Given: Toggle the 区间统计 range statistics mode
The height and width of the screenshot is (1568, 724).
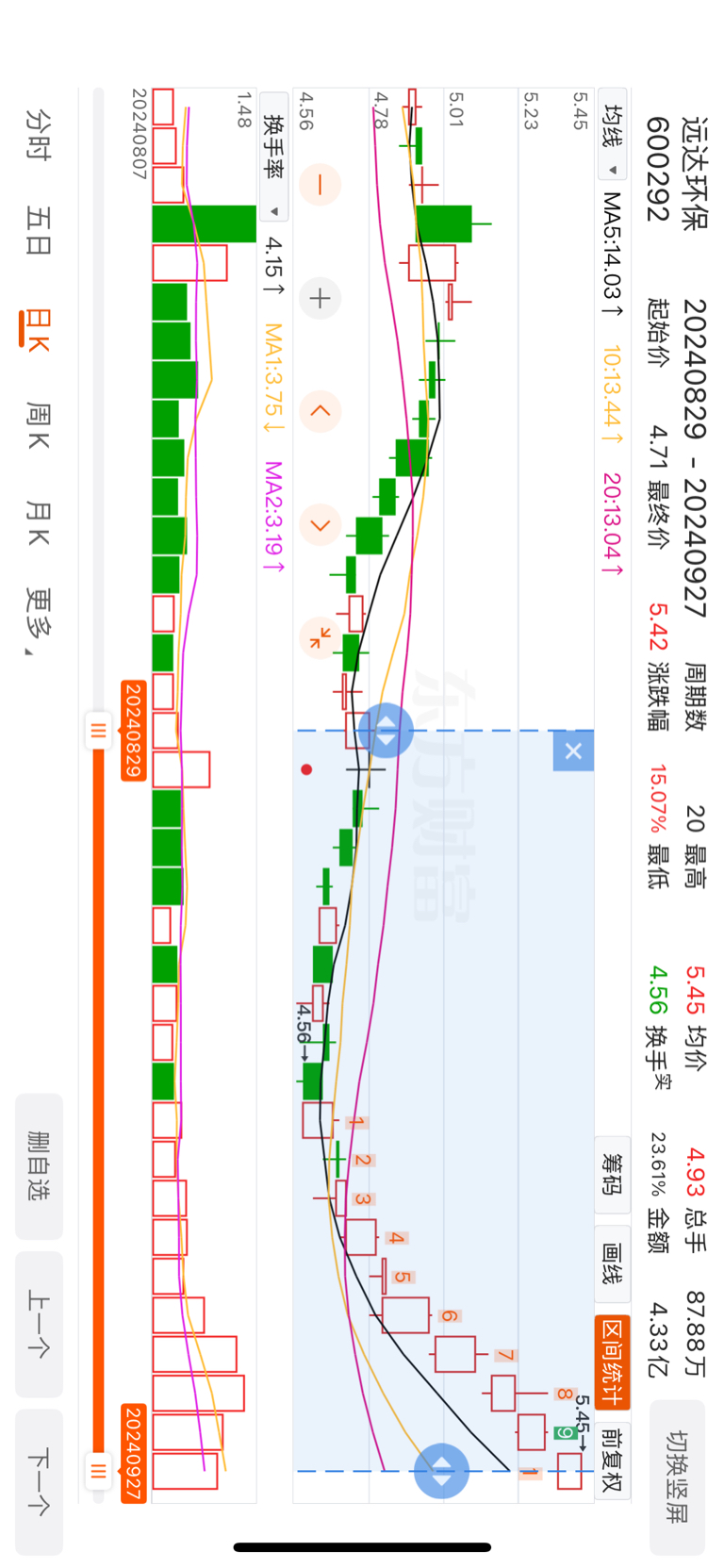Looking at the screenshot, I should point(613,1362).
